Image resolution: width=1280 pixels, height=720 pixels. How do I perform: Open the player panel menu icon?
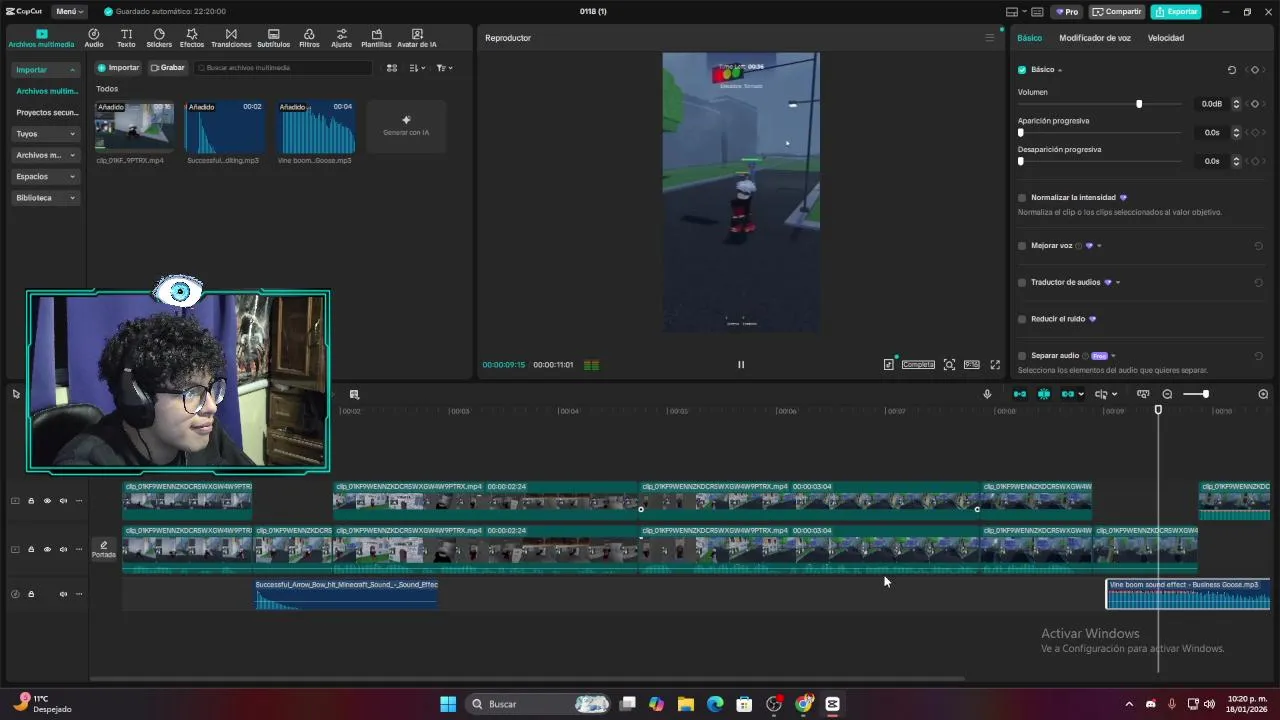tap(990, 38)
